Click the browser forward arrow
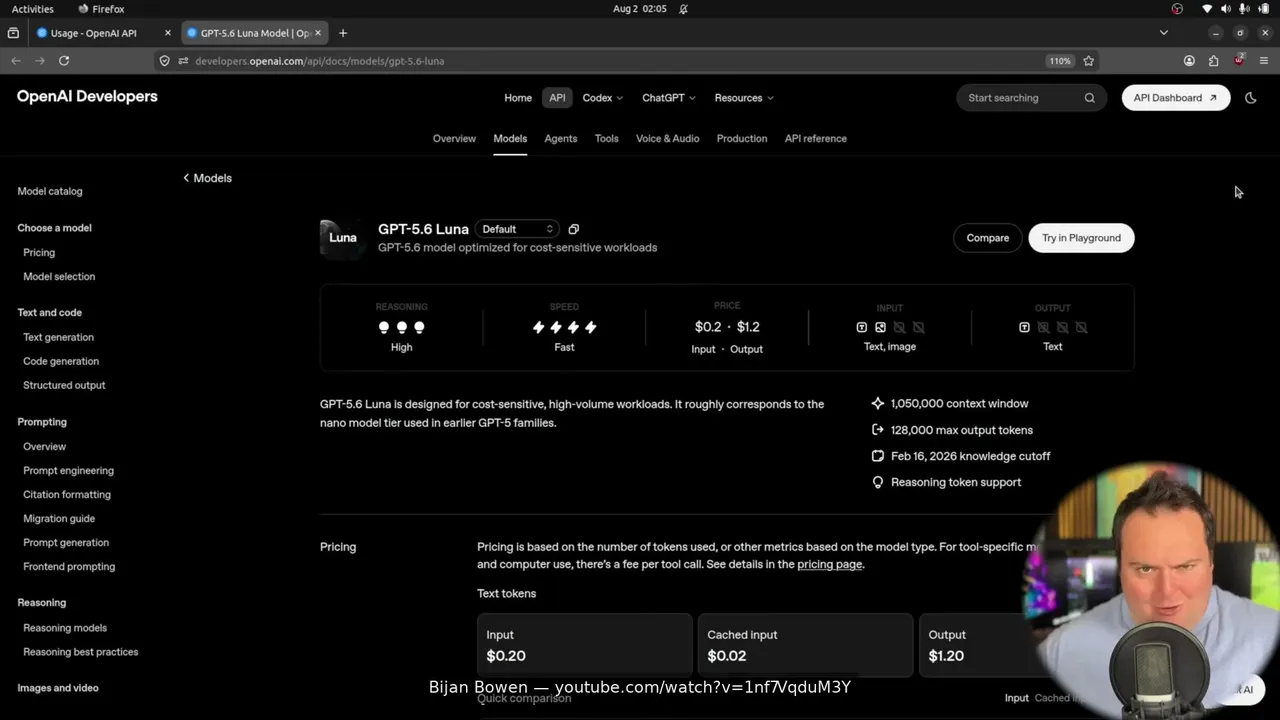Viewport: 1280px width, 720px height. [x=40, y=61]
